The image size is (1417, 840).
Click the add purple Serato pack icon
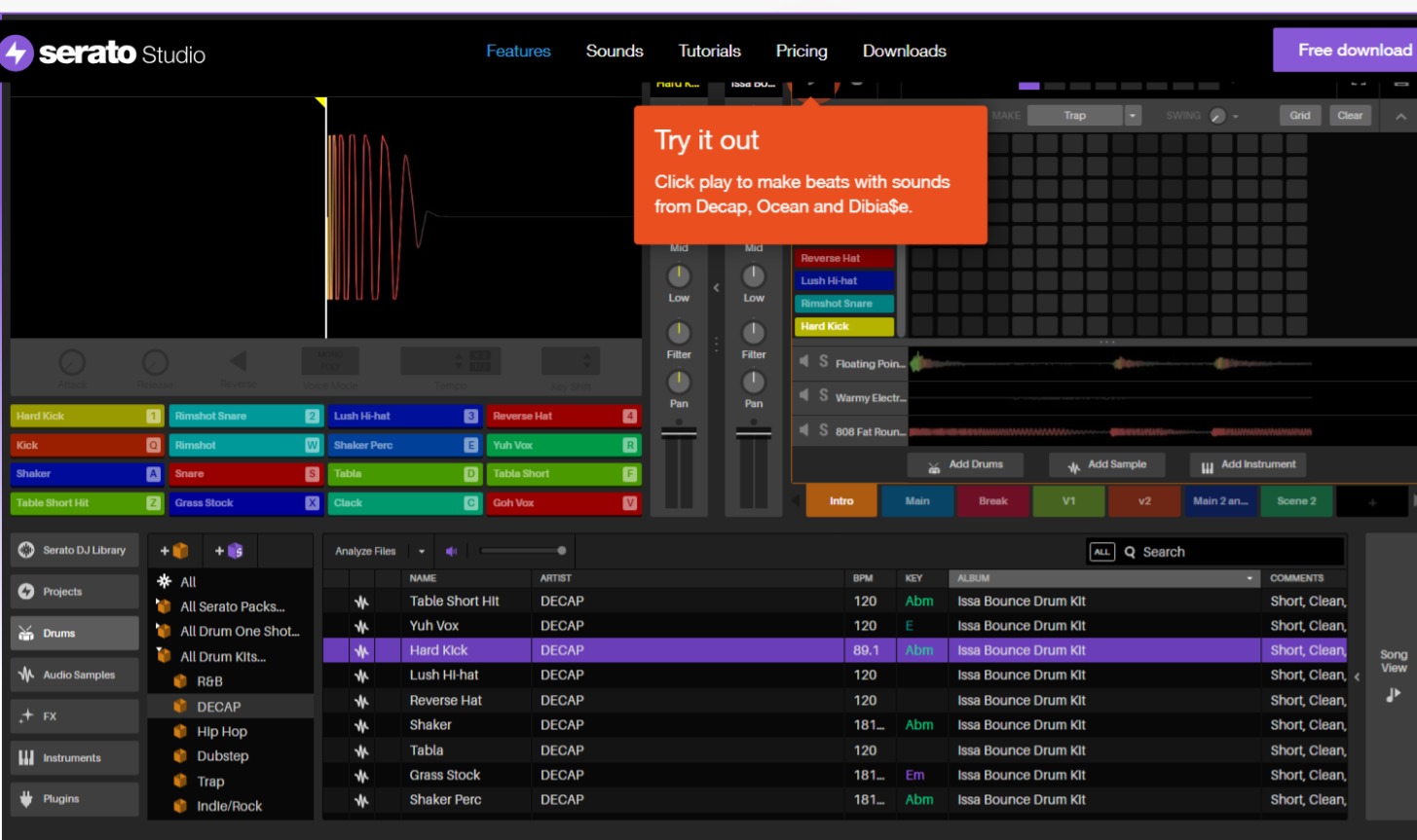(229, 551)
